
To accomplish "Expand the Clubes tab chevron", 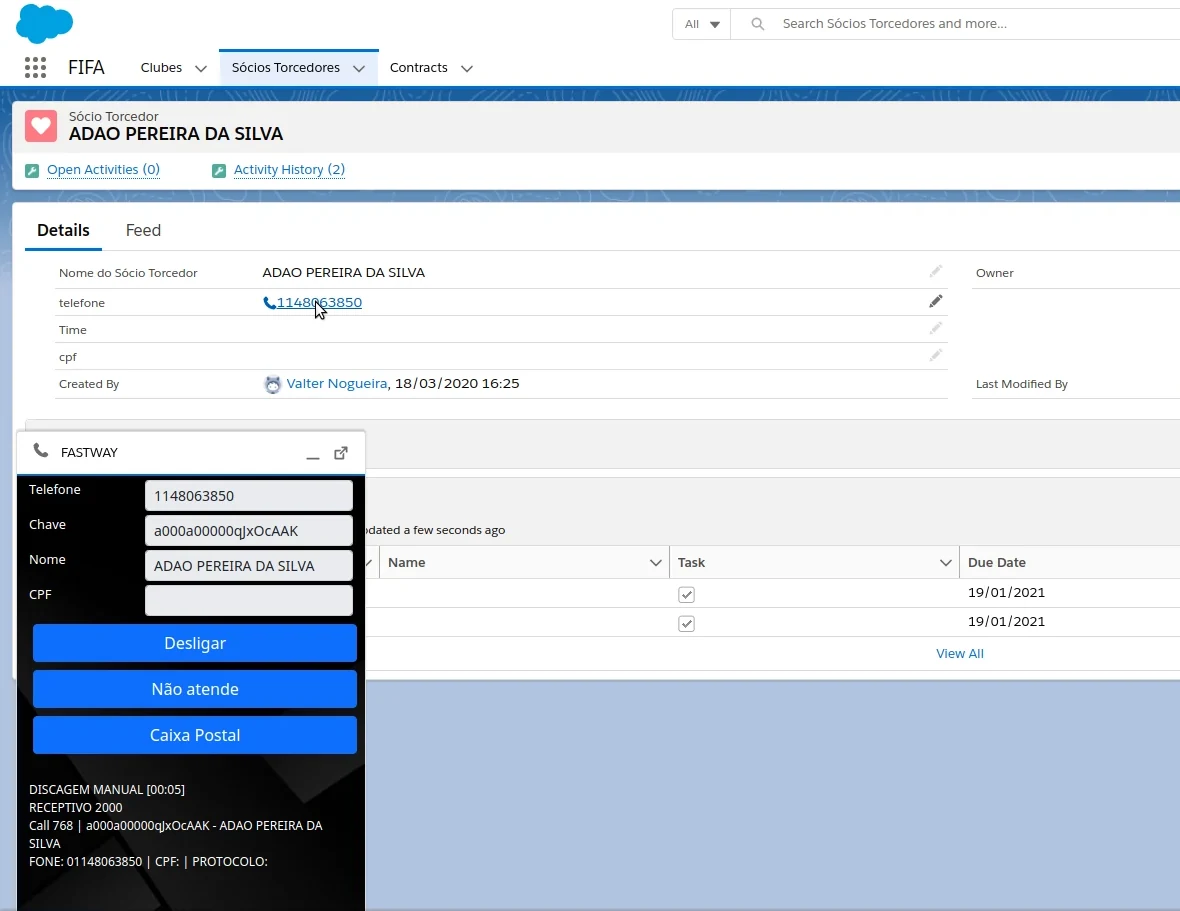I will pos(201,68).
